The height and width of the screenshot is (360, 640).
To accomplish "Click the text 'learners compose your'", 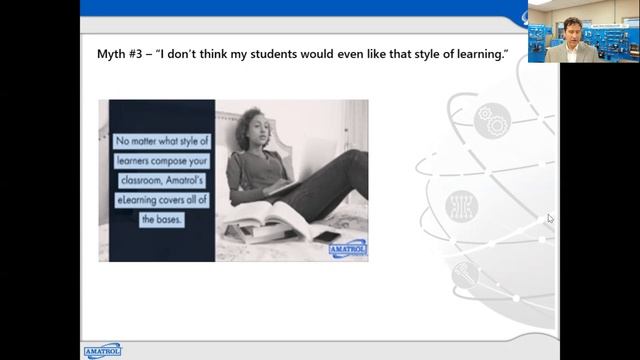I will [162, 161].
